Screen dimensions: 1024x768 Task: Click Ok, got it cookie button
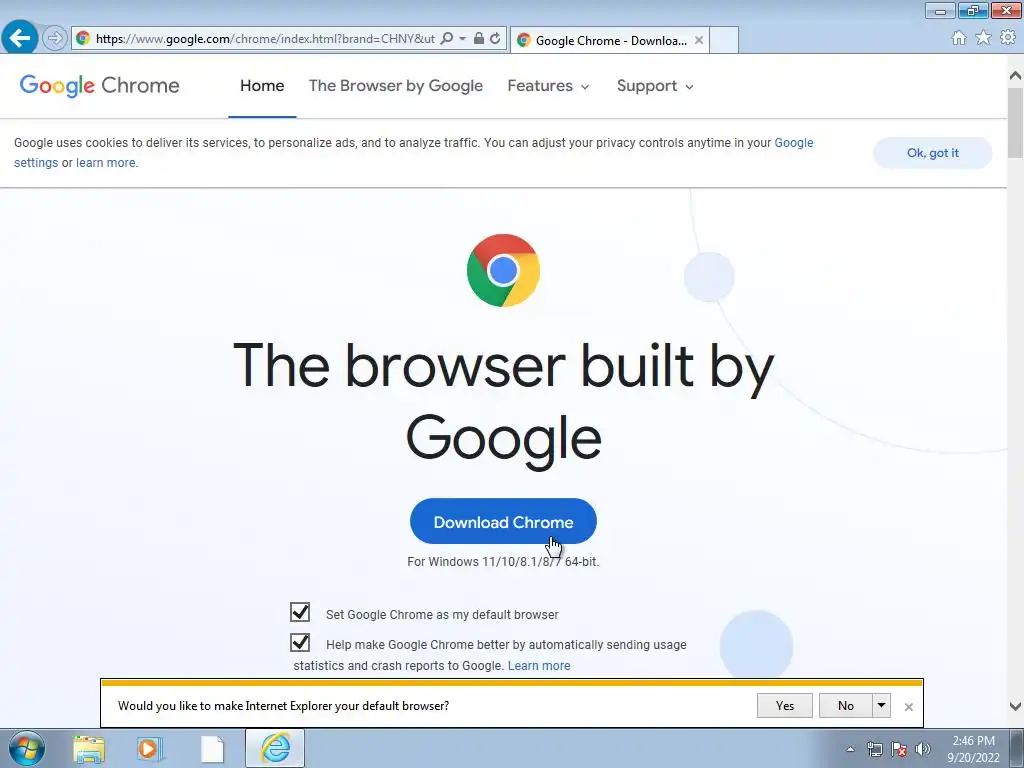[933, 153]
